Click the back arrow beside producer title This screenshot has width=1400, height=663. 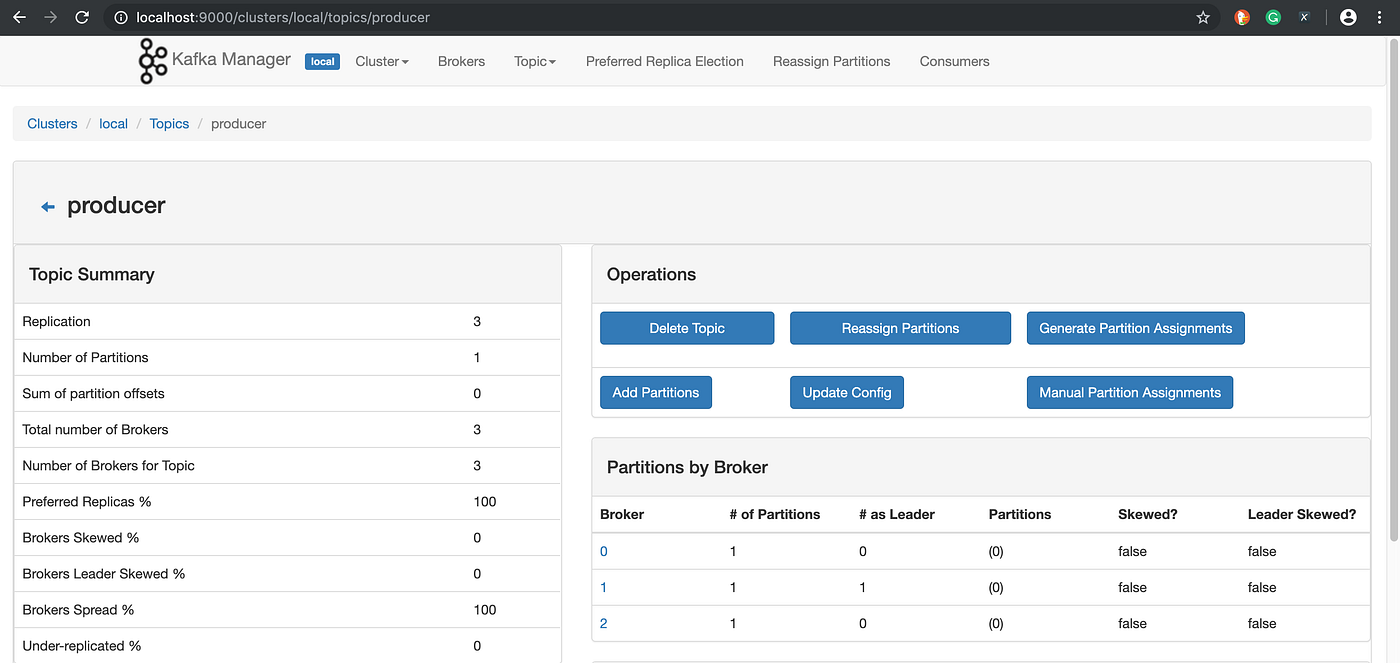[47, 206]
